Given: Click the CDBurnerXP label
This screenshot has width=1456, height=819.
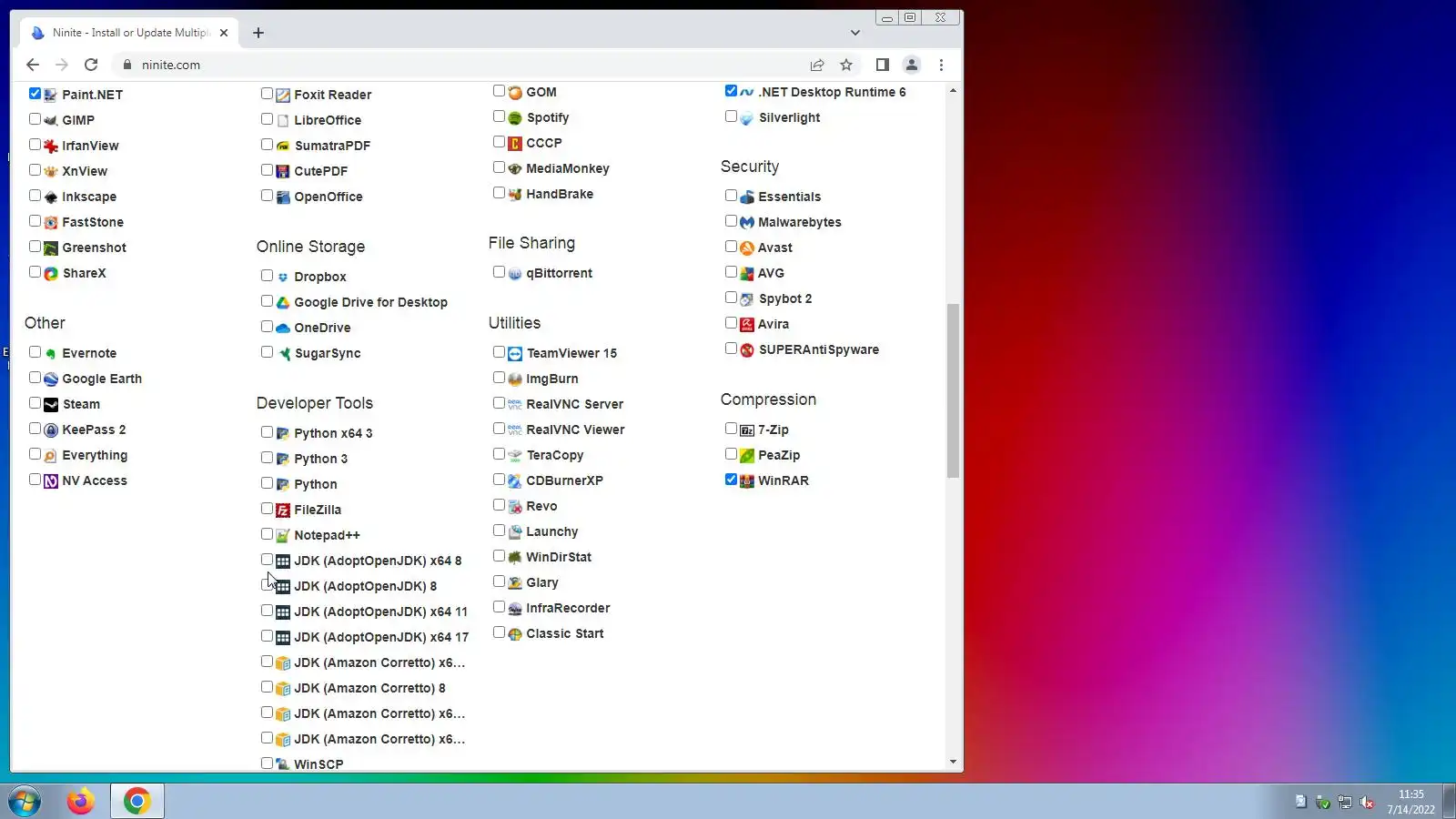Looking at the screenshot, I should click(564, 480).
